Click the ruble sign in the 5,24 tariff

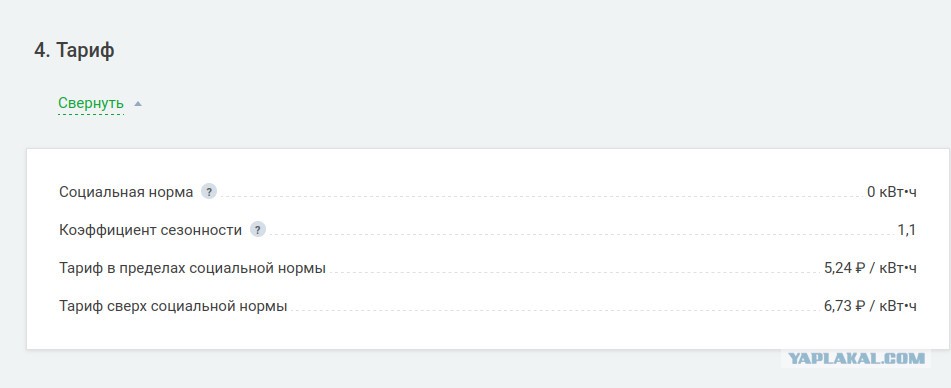coord(859,268)
